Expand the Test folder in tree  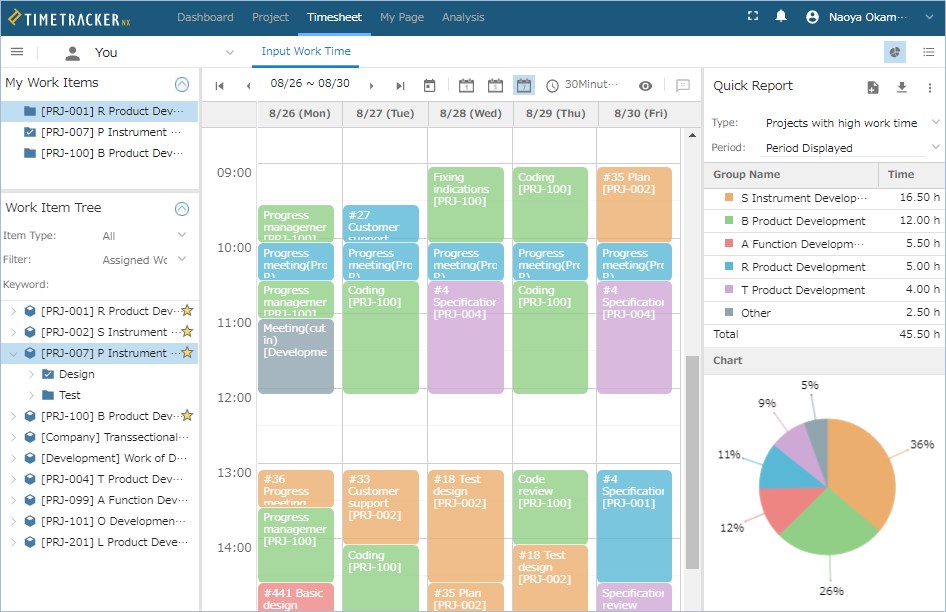coord(32,395)
